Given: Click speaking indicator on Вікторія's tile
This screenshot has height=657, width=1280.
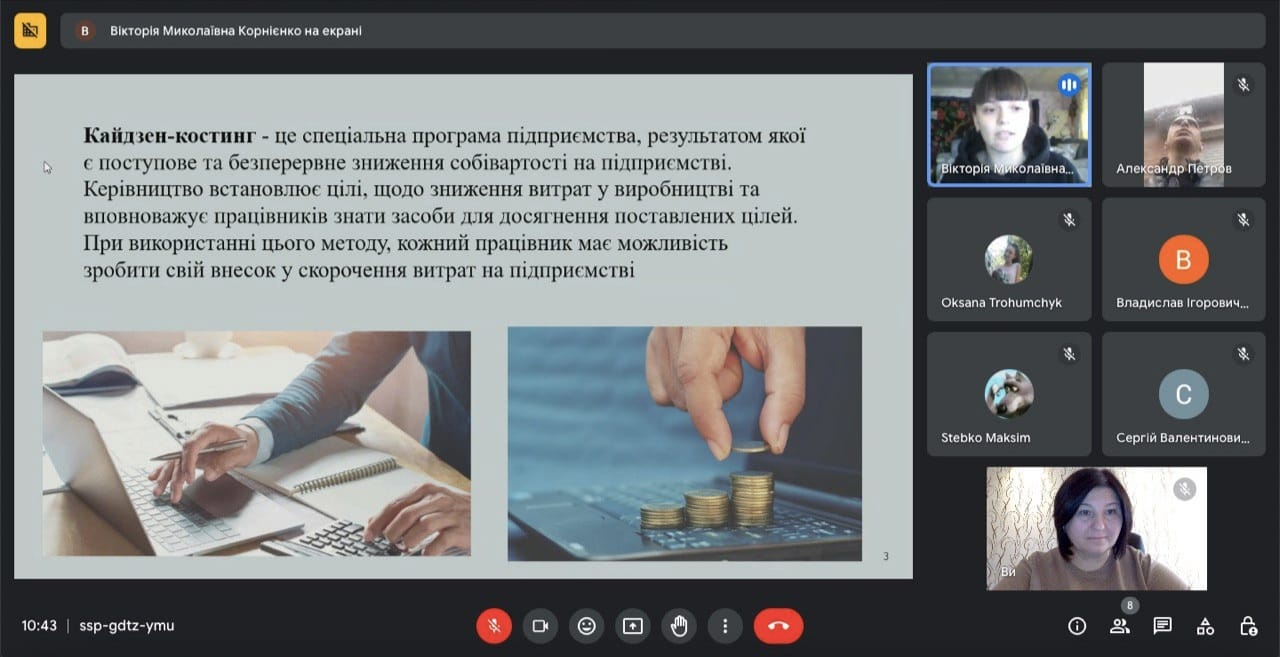Looking at the screenshot, I should tap(1069, 85).
